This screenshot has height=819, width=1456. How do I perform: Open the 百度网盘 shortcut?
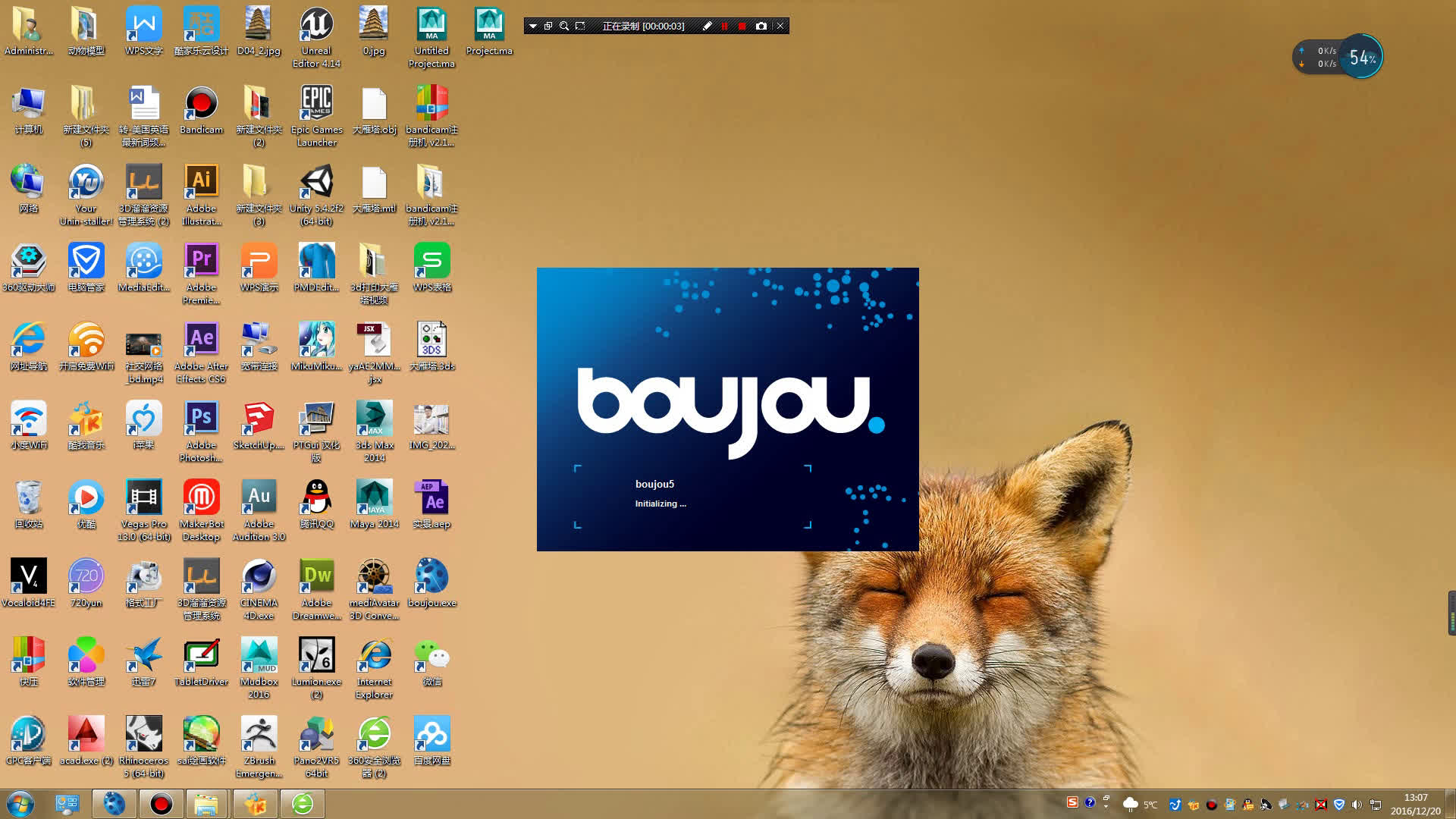(431, 741)
